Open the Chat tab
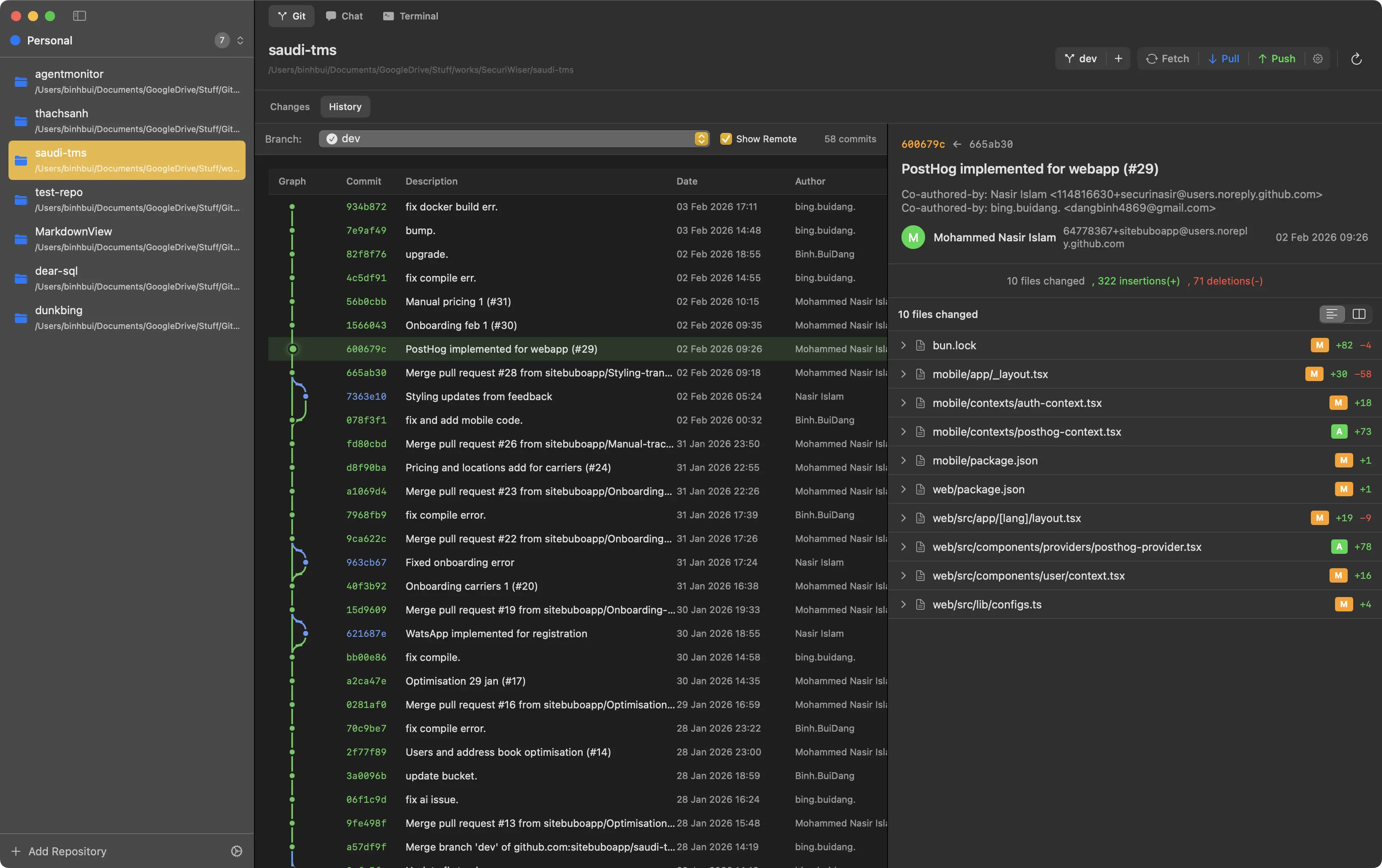This screenshot has height=868, width=1382. click(x=344, y=16)
